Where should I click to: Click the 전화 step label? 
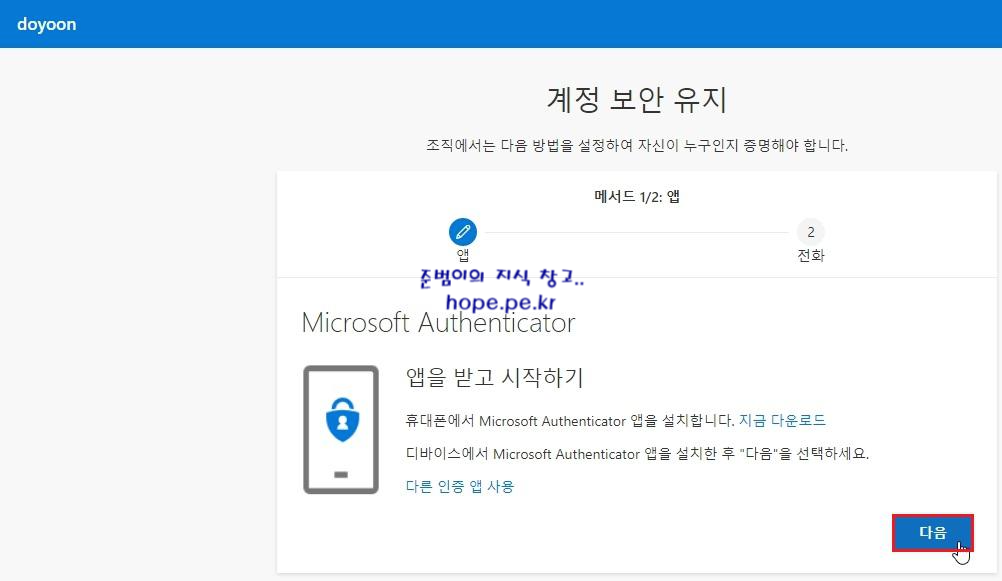click(810, 255)
